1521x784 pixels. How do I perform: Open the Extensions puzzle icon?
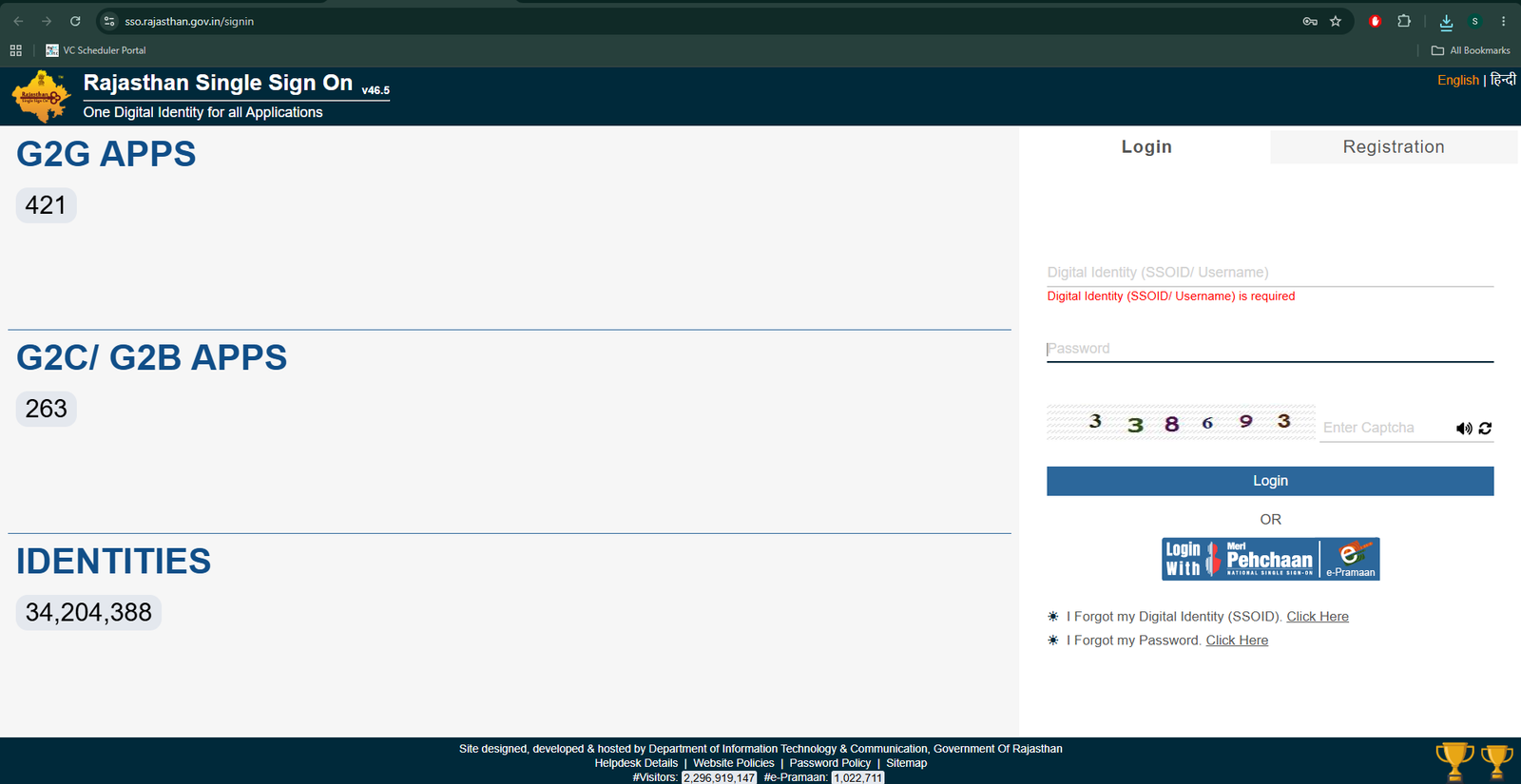[1404, 21]
